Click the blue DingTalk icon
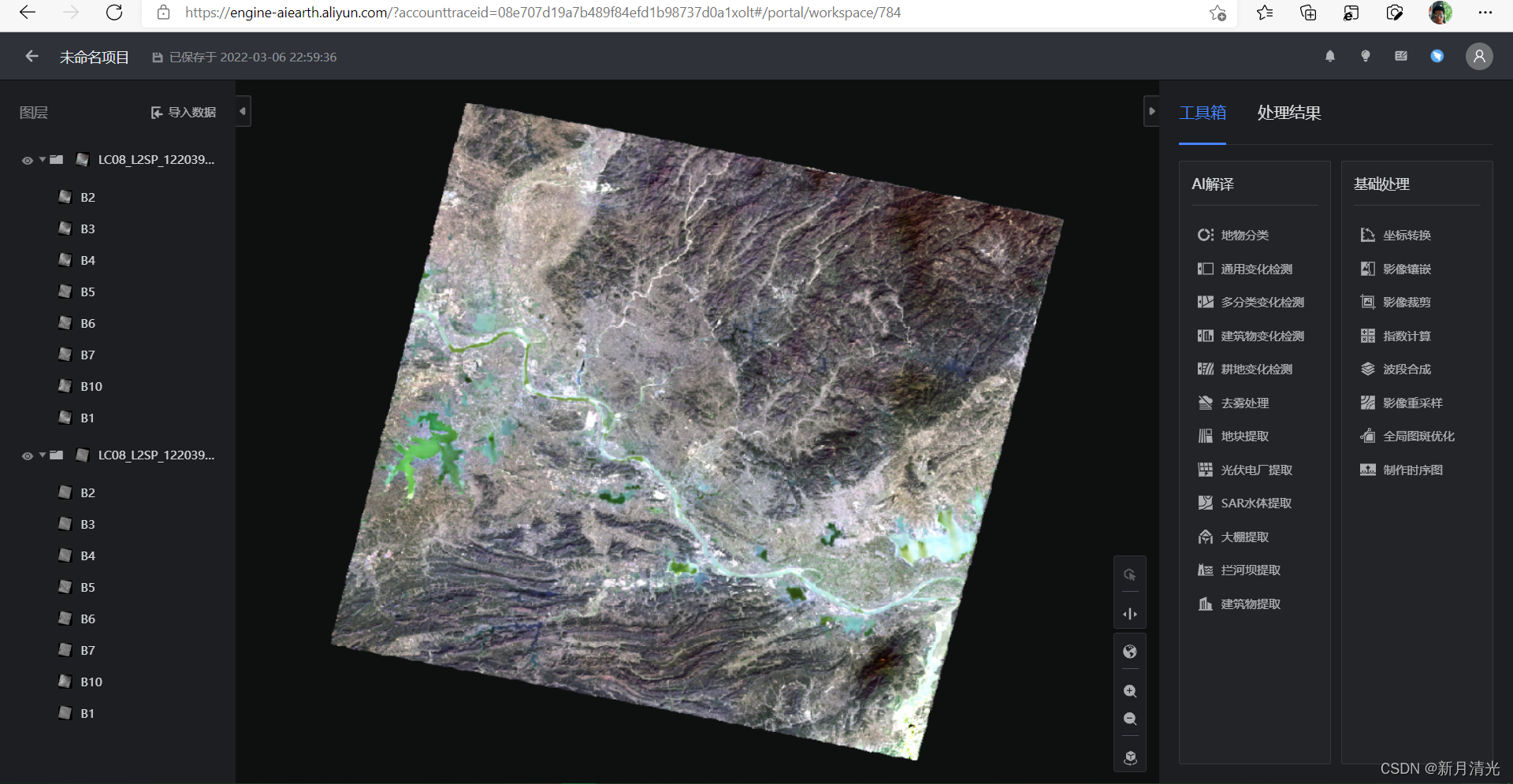The image size is (1513, 784). tap(1437, 56)
